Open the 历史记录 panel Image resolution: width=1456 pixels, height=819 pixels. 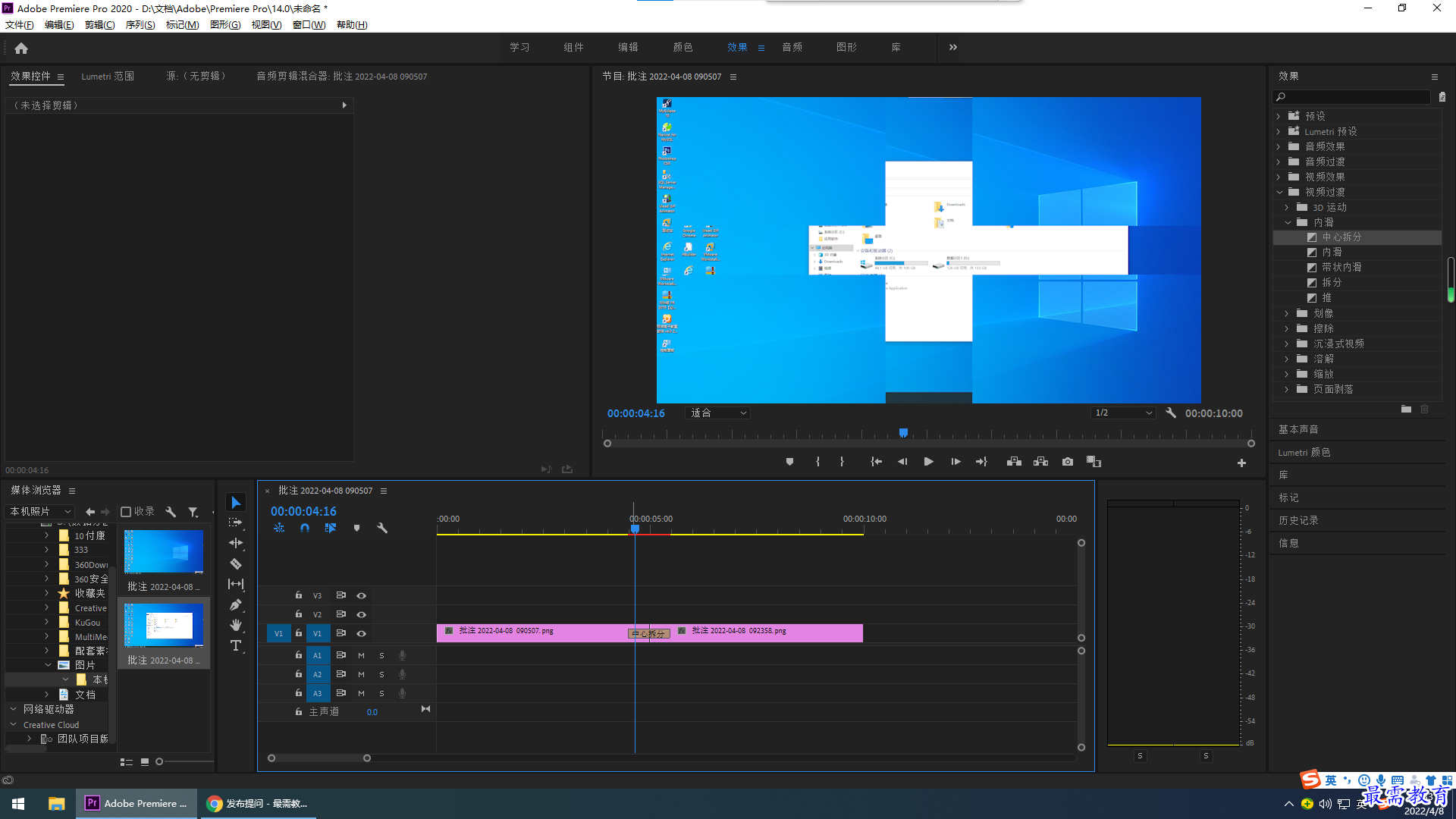[1298, 520]
